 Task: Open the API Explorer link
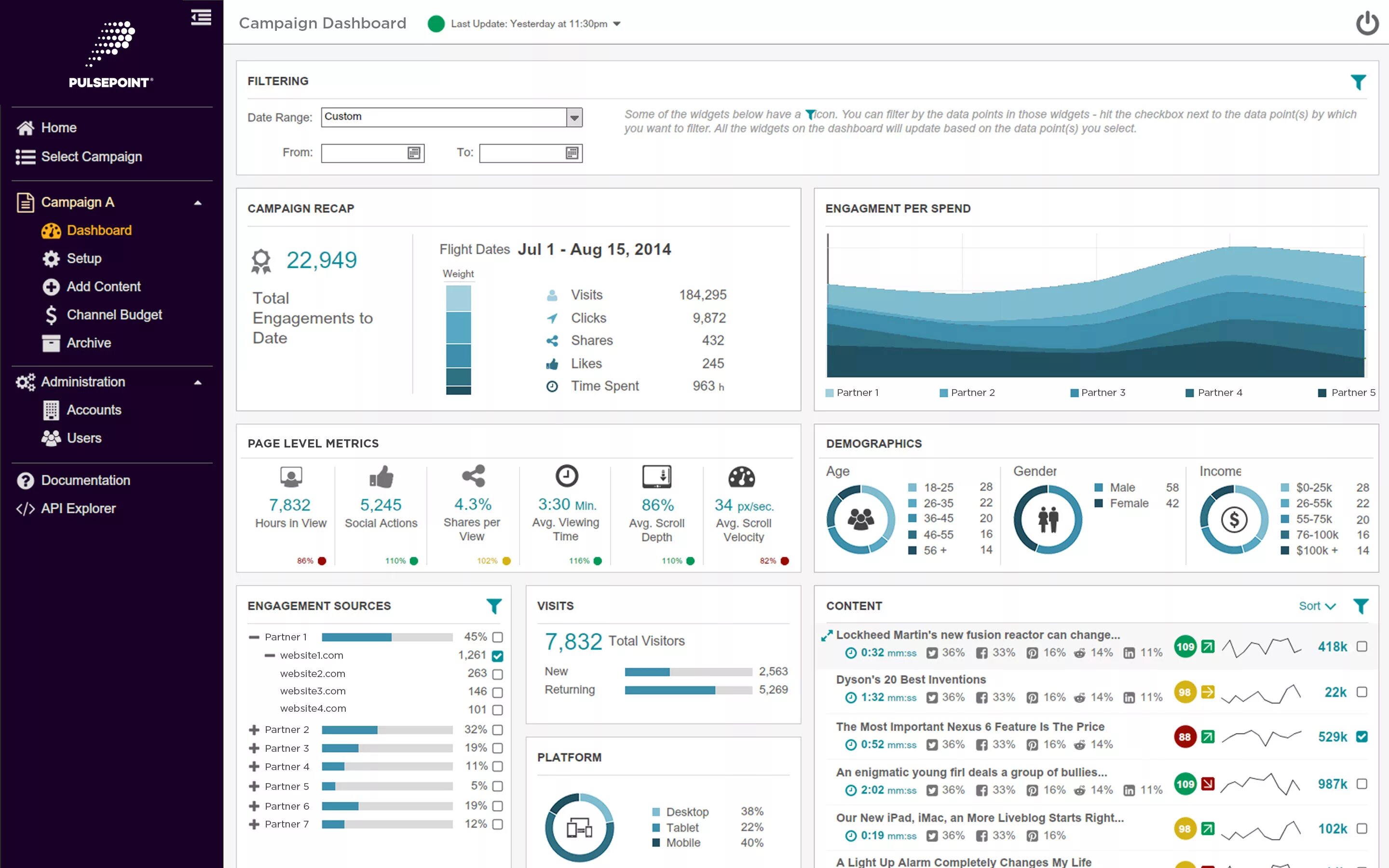78,508
